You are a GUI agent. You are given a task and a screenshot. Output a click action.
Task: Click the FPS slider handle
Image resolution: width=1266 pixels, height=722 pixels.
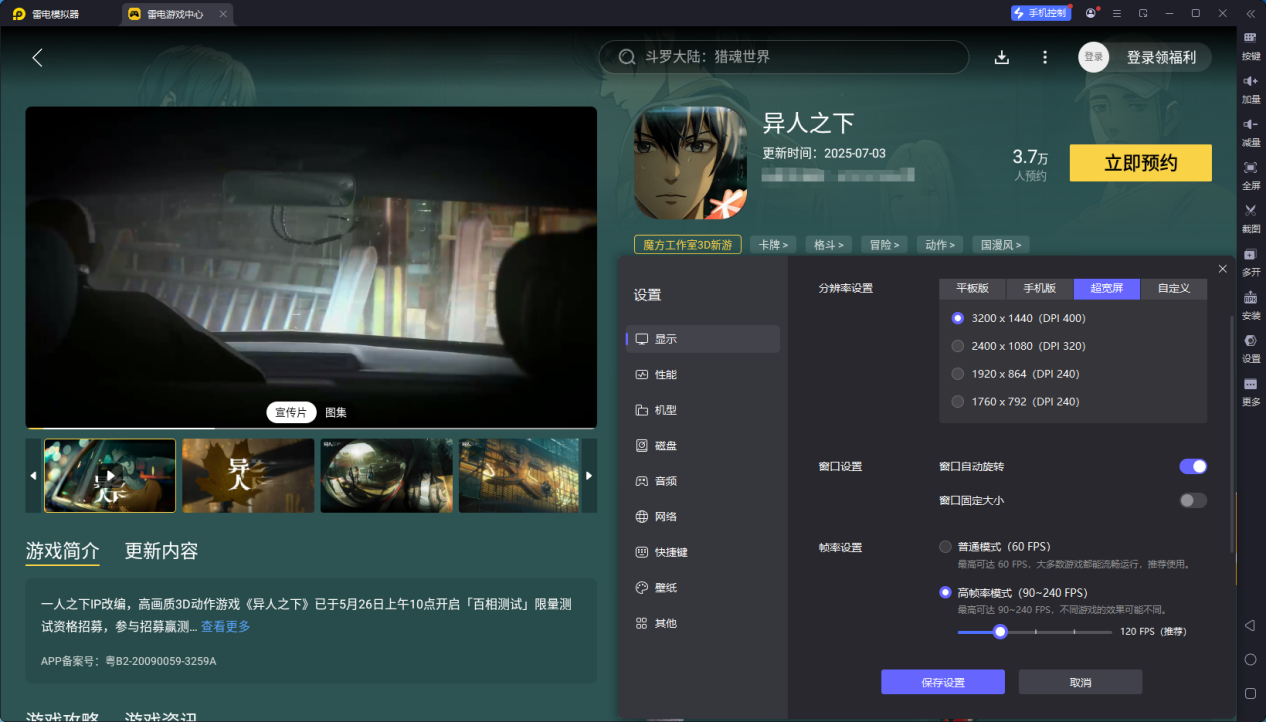[1000, 632]
